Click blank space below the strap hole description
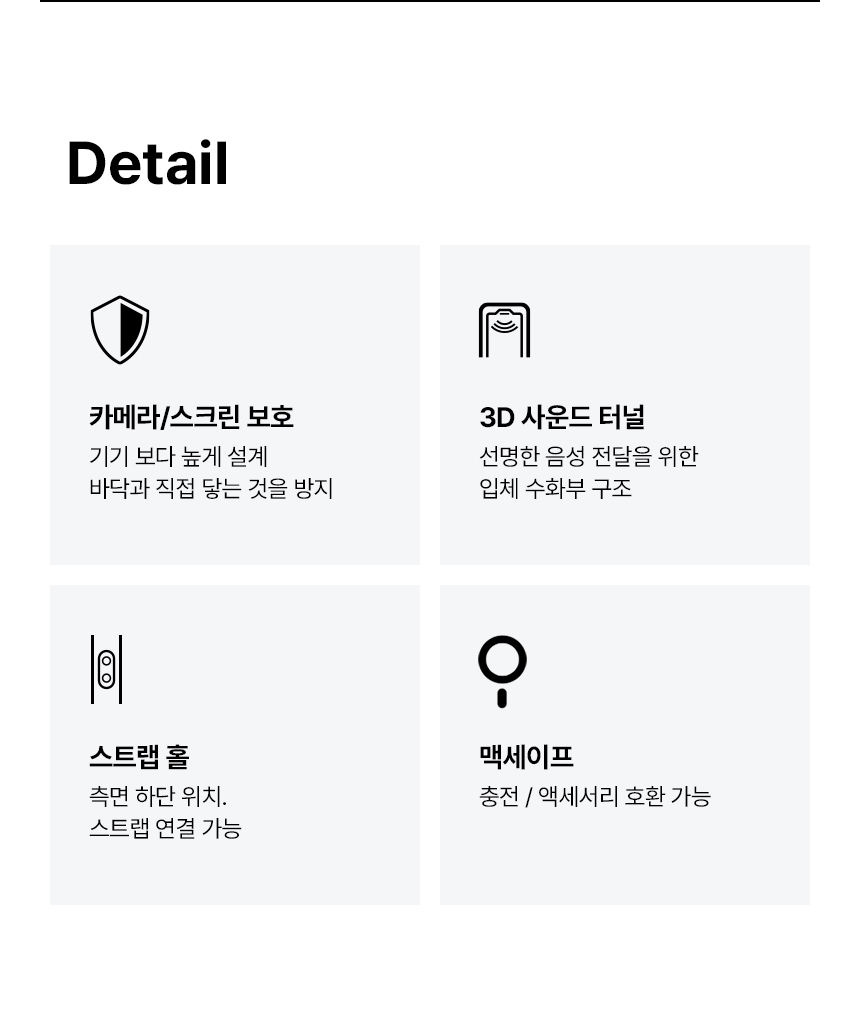860x1028 pixels. pos(234,872)
